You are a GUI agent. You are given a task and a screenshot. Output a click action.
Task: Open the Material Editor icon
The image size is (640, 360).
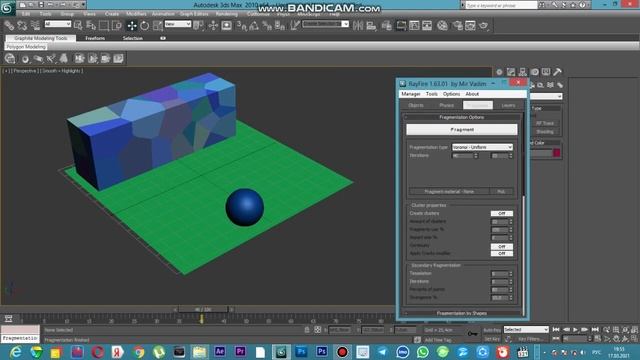pos(442,26)
